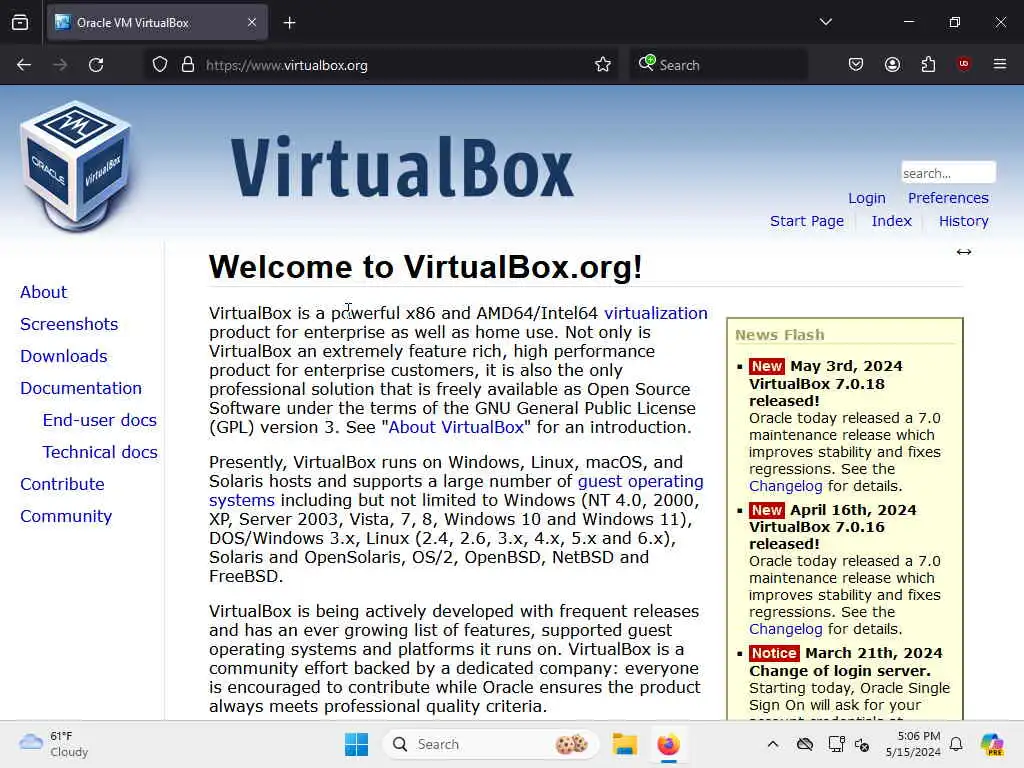Open Changelog link for 7.0.18 release
The height and width of the screenshot is (768, 1024).
click(x=786, y=487)
